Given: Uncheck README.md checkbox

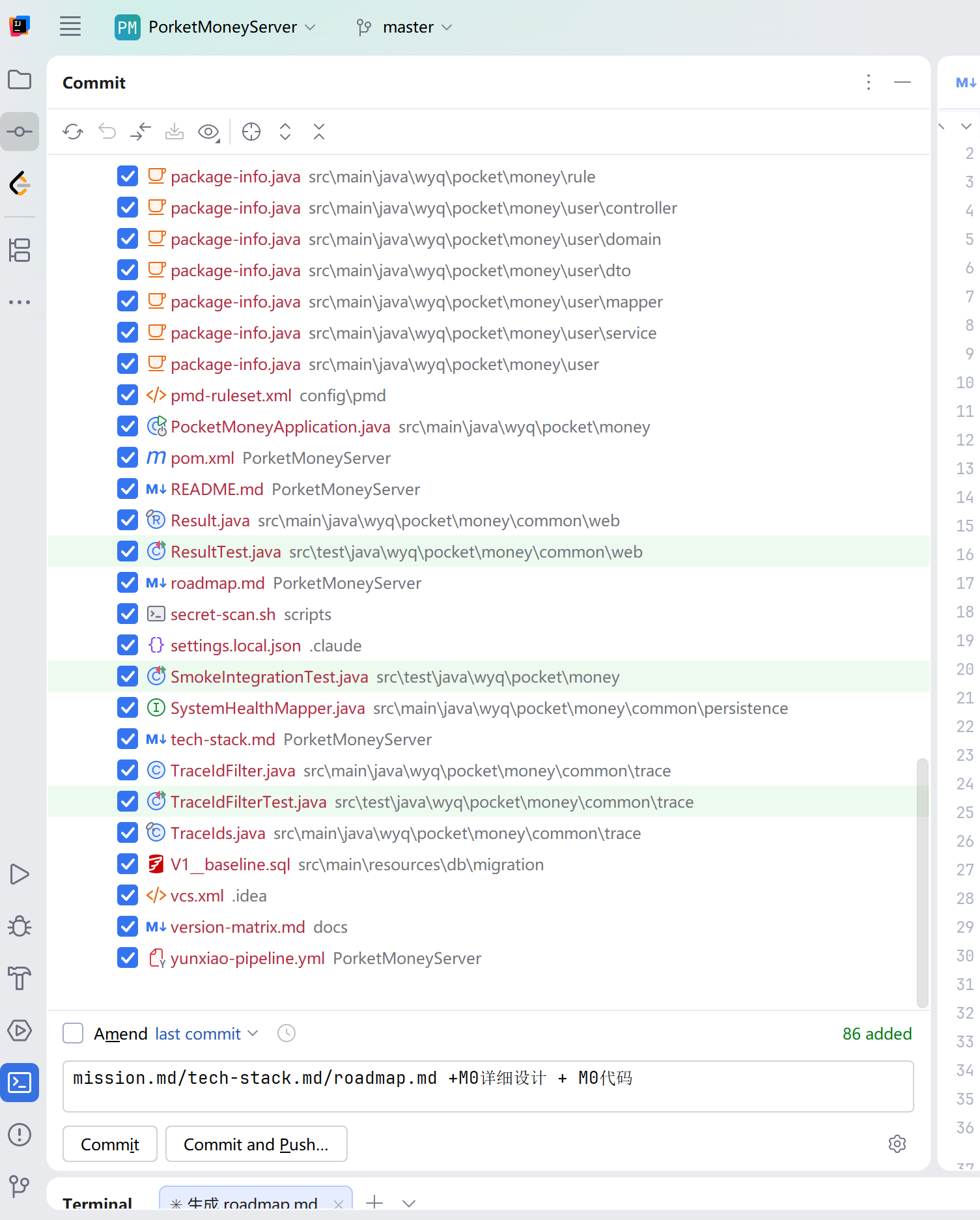Looking at the screenshot, I should click(x=128, y=489).
